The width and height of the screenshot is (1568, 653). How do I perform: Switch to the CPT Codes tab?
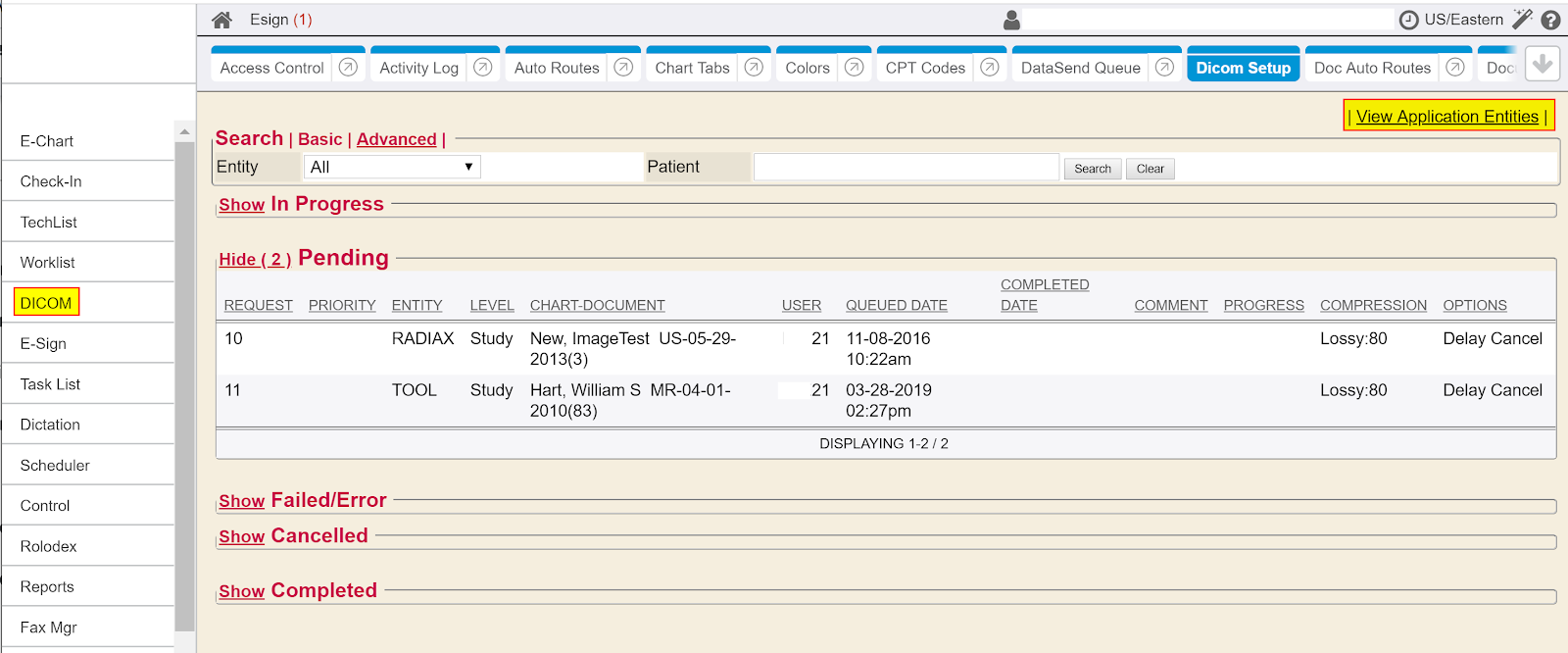[x=925, y=68]
